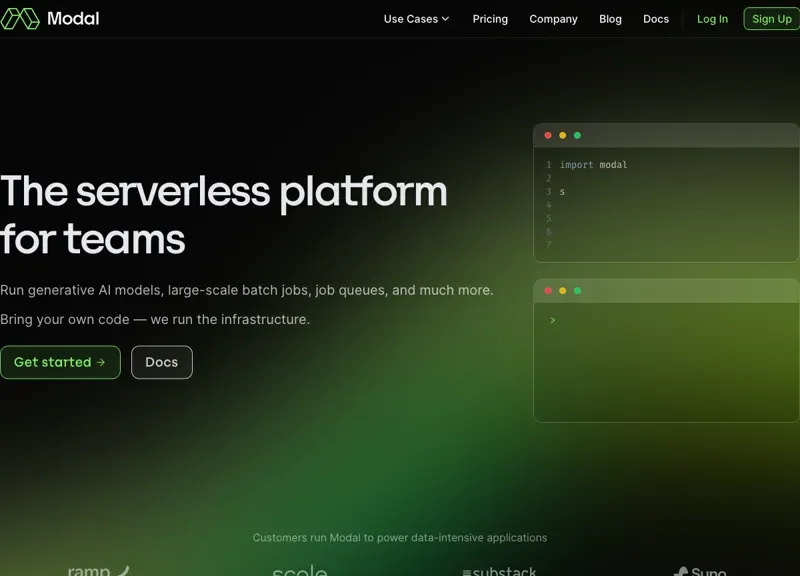Click the Substack customer logo
Viewport: 800px width, 576px height.
pyautogui.click(x=499, y=571)
